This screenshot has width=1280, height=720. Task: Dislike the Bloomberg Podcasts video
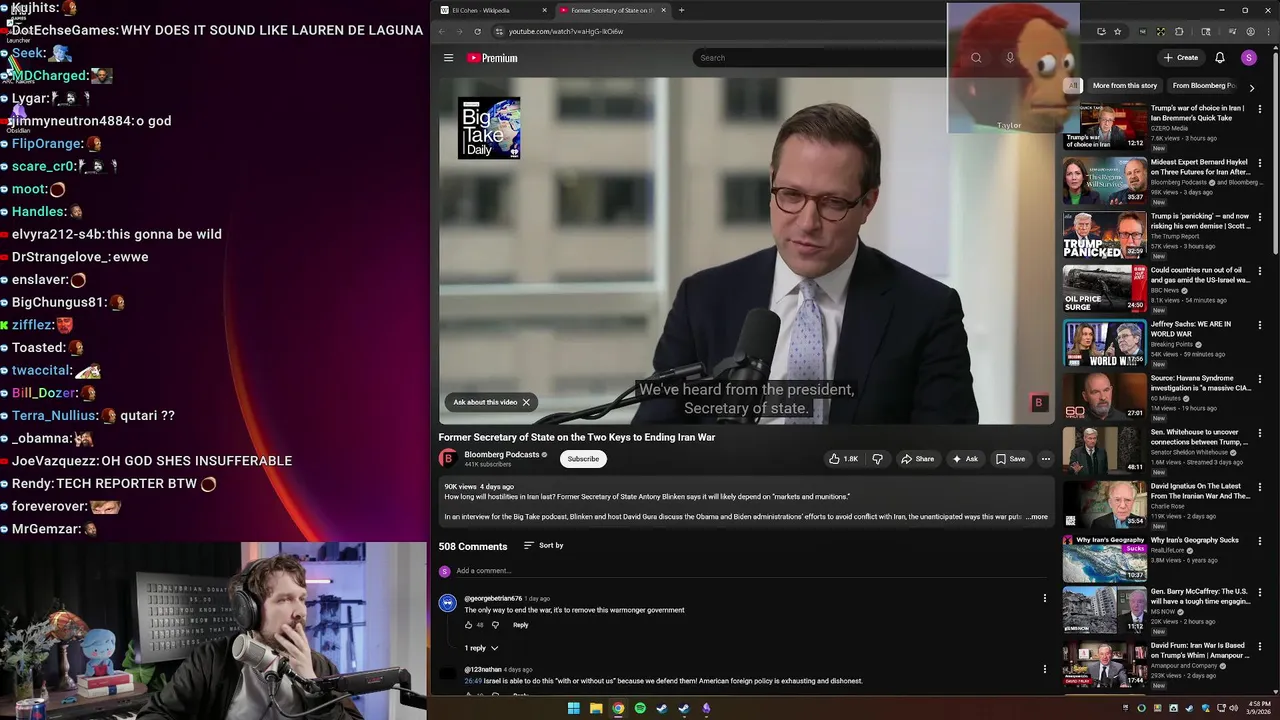[877, 459]
